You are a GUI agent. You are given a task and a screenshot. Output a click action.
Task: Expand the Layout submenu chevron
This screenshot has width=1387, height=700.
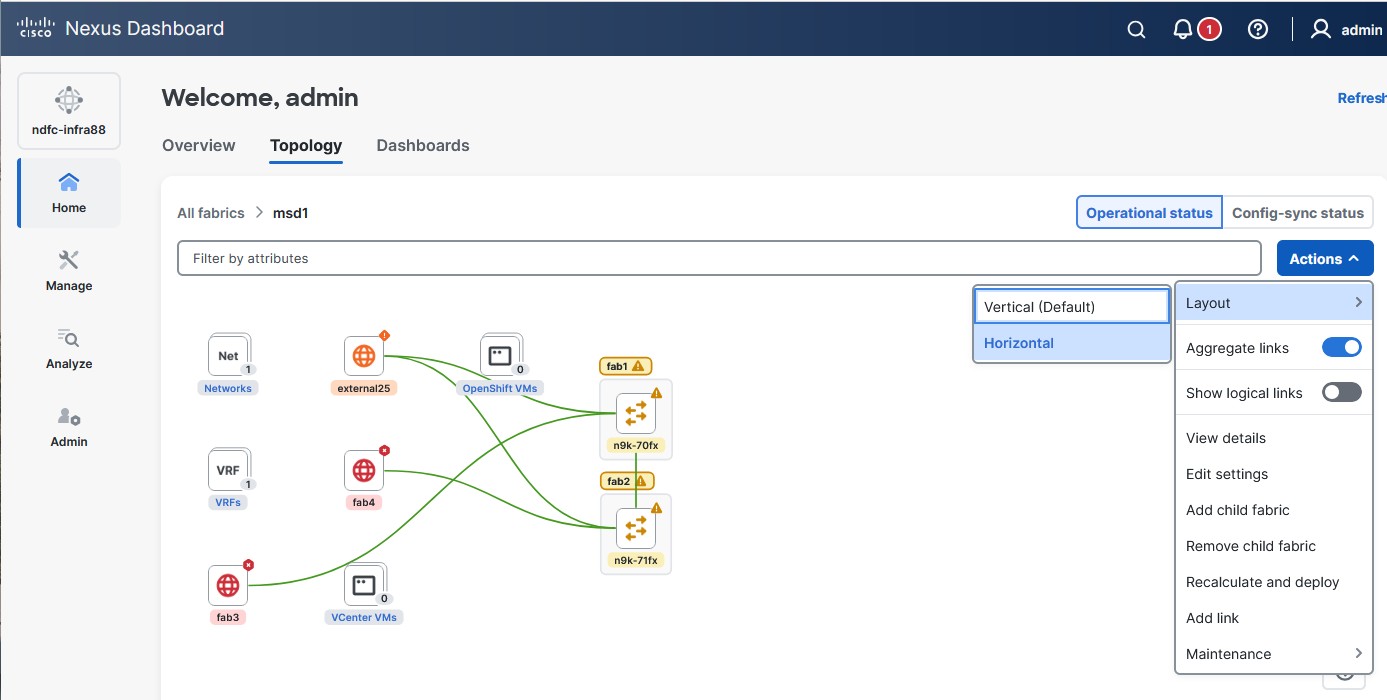(1358, 302)
